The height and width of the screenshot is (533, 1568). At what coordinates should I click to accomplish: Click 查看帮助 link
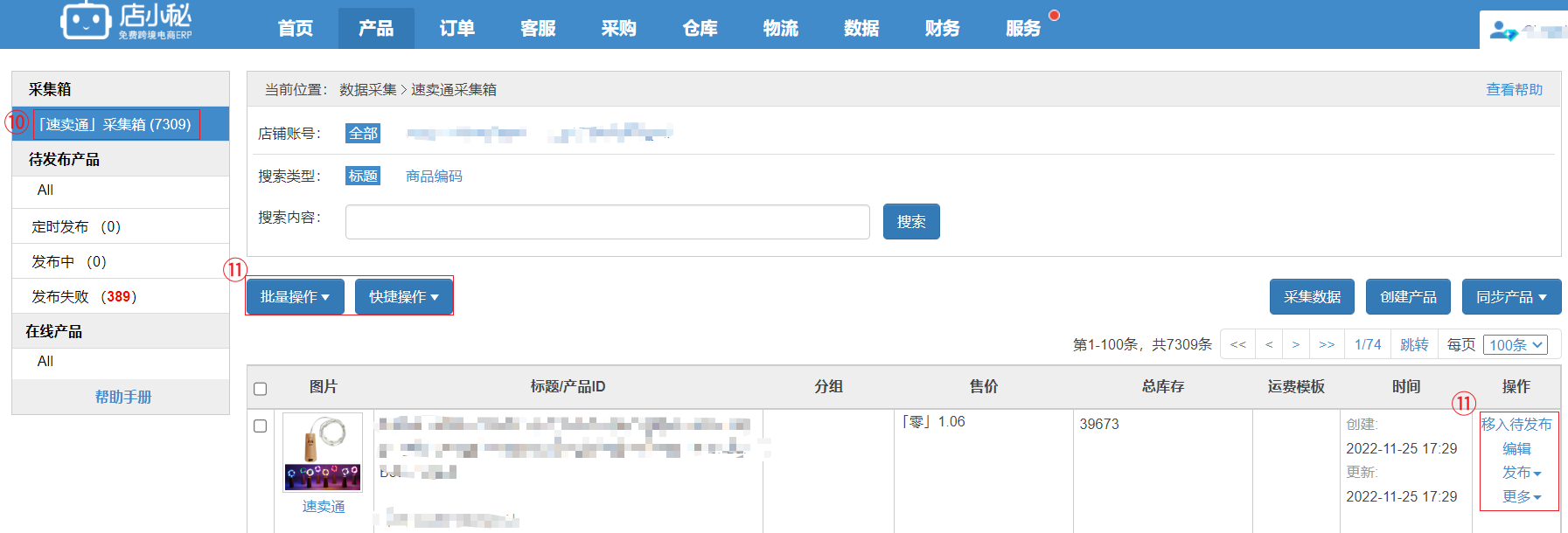click(x=1515, y=89)
